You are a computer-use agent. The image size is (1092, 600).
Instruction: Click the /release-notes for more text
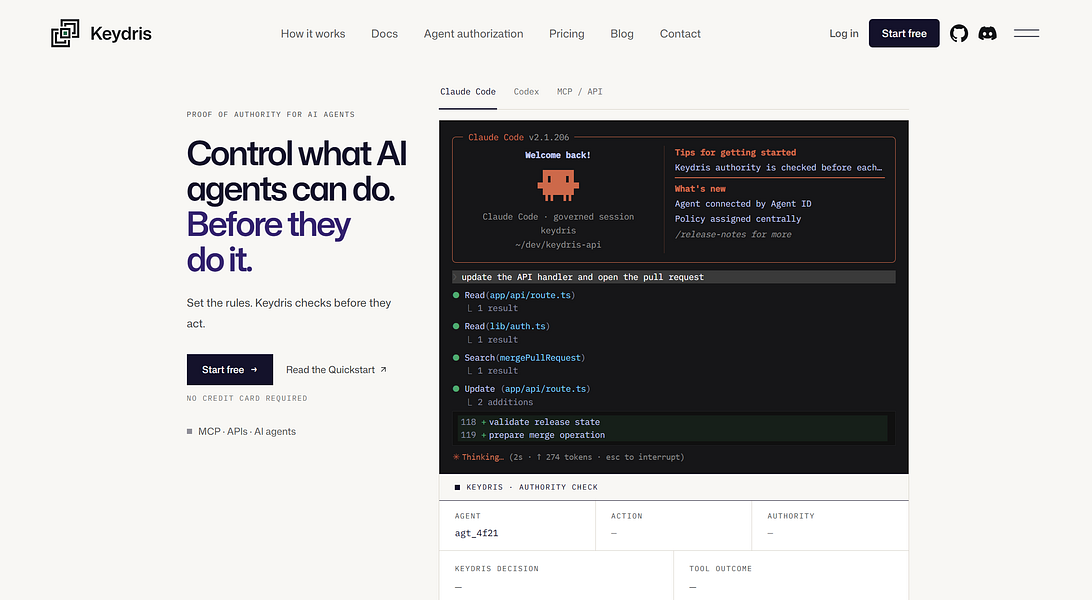pyautogui.click(x=733, y=235)
